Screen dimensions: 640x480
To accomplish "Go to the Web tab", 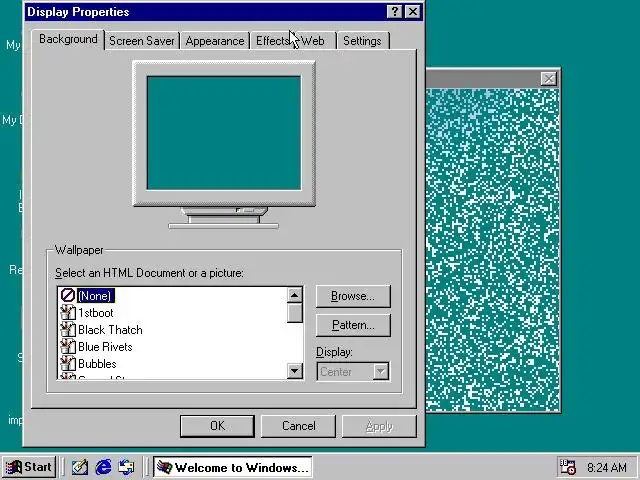I will click(x=314, y=41).
